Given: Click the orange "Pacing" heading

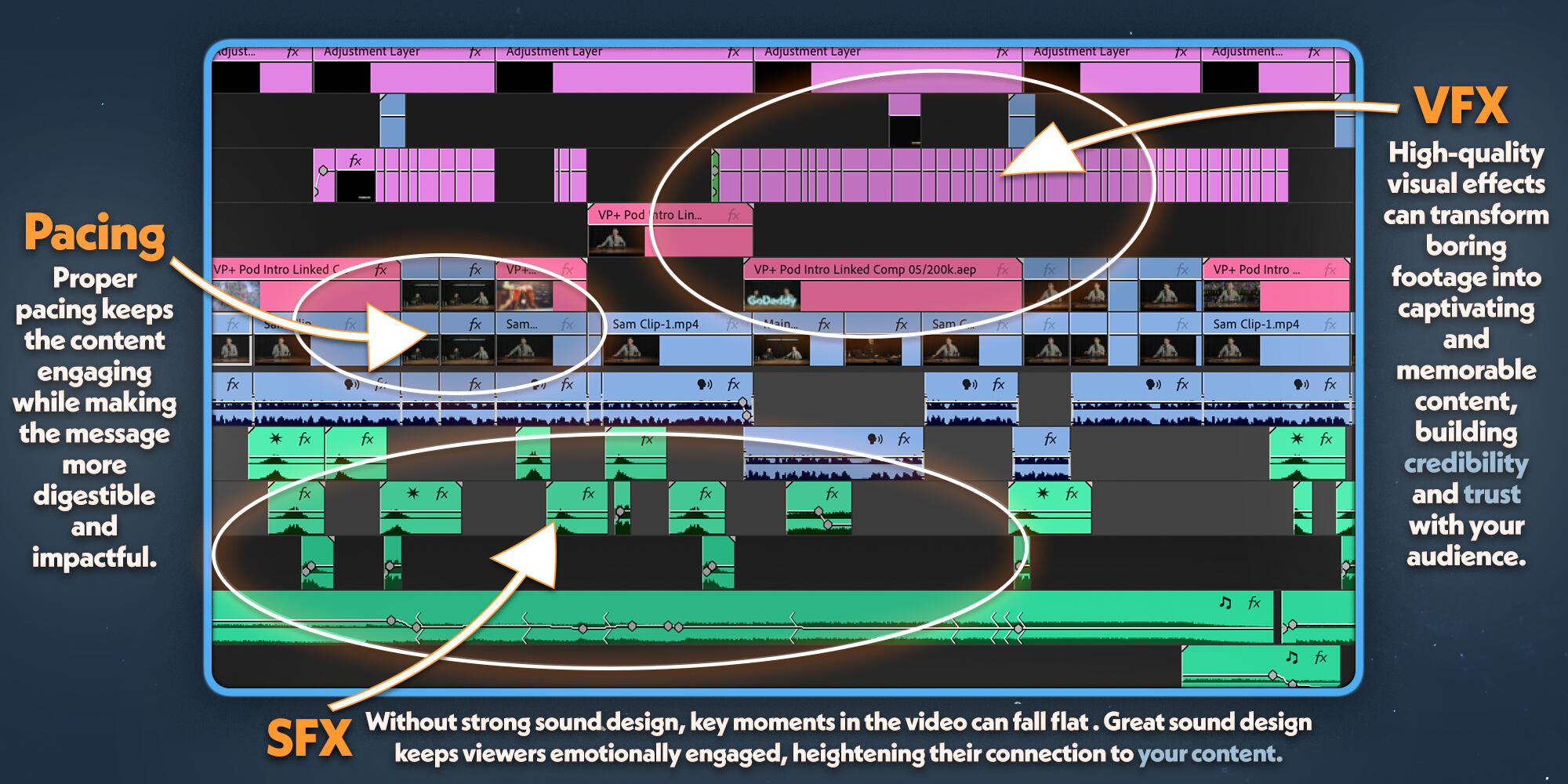Looking at the screenshot, I should [x=94, y=234].
